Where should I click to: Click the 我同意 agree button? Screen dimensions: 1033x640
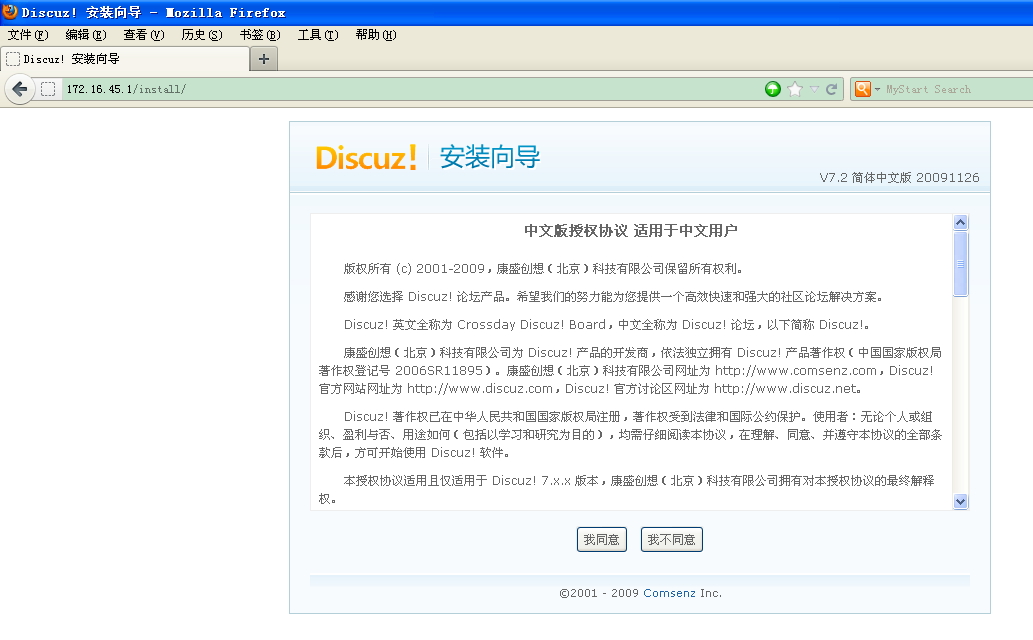[x=601, y=539]
